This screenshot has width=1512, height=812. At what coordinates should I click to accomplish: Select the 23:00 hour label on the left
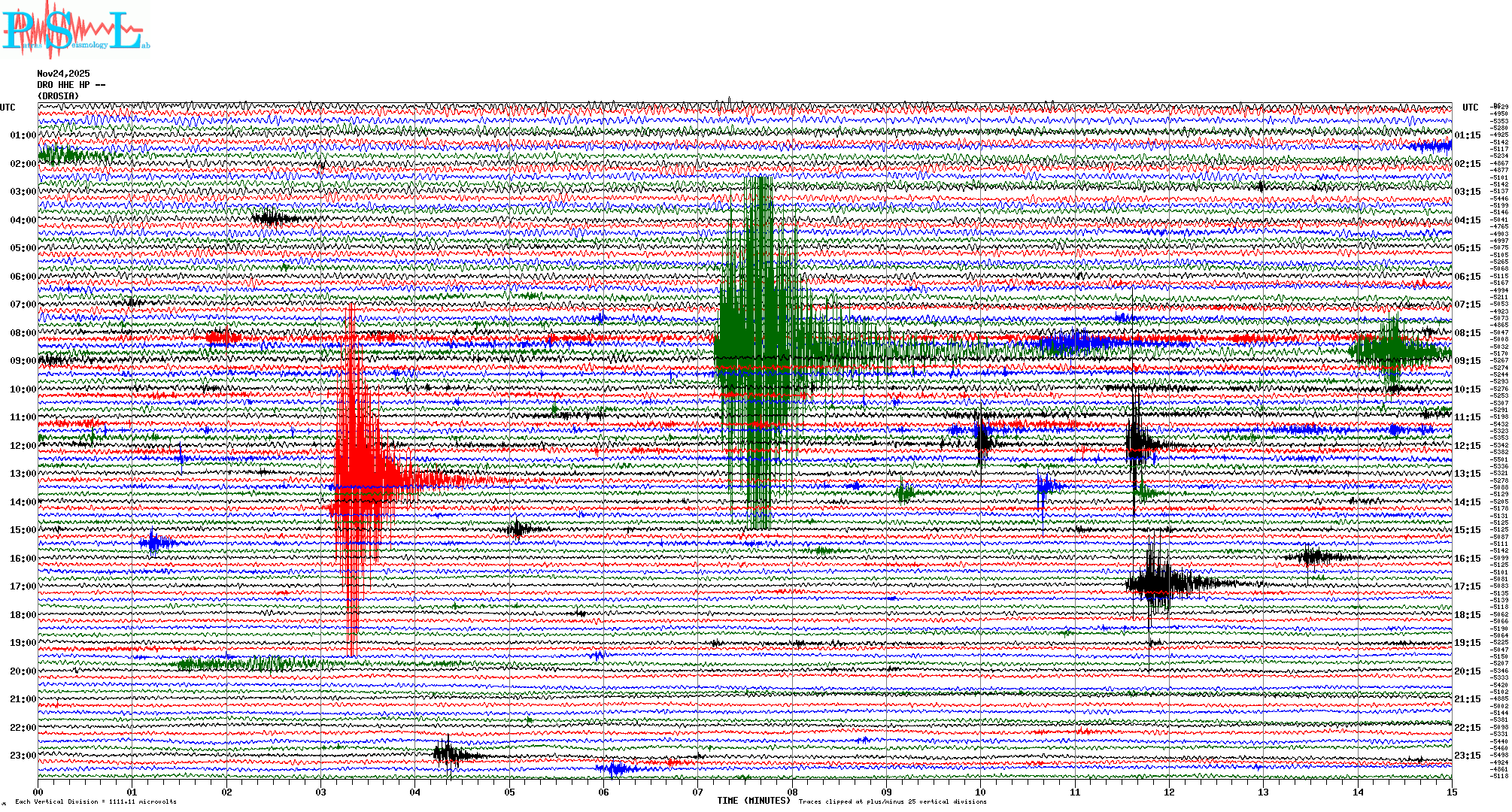tap(23, 756)
